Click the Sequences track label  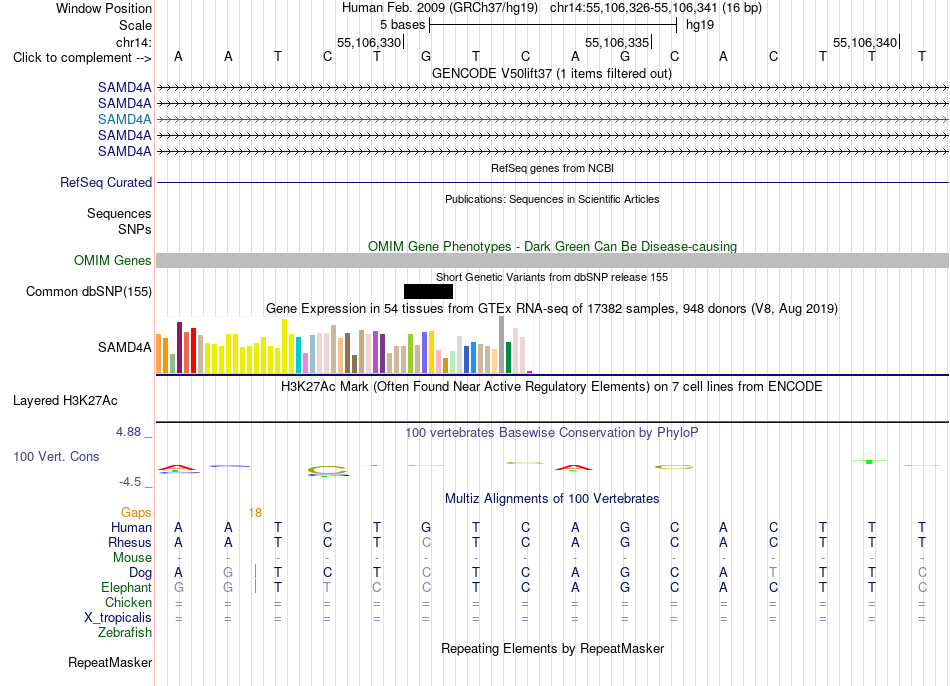click(x=119, y=213)
